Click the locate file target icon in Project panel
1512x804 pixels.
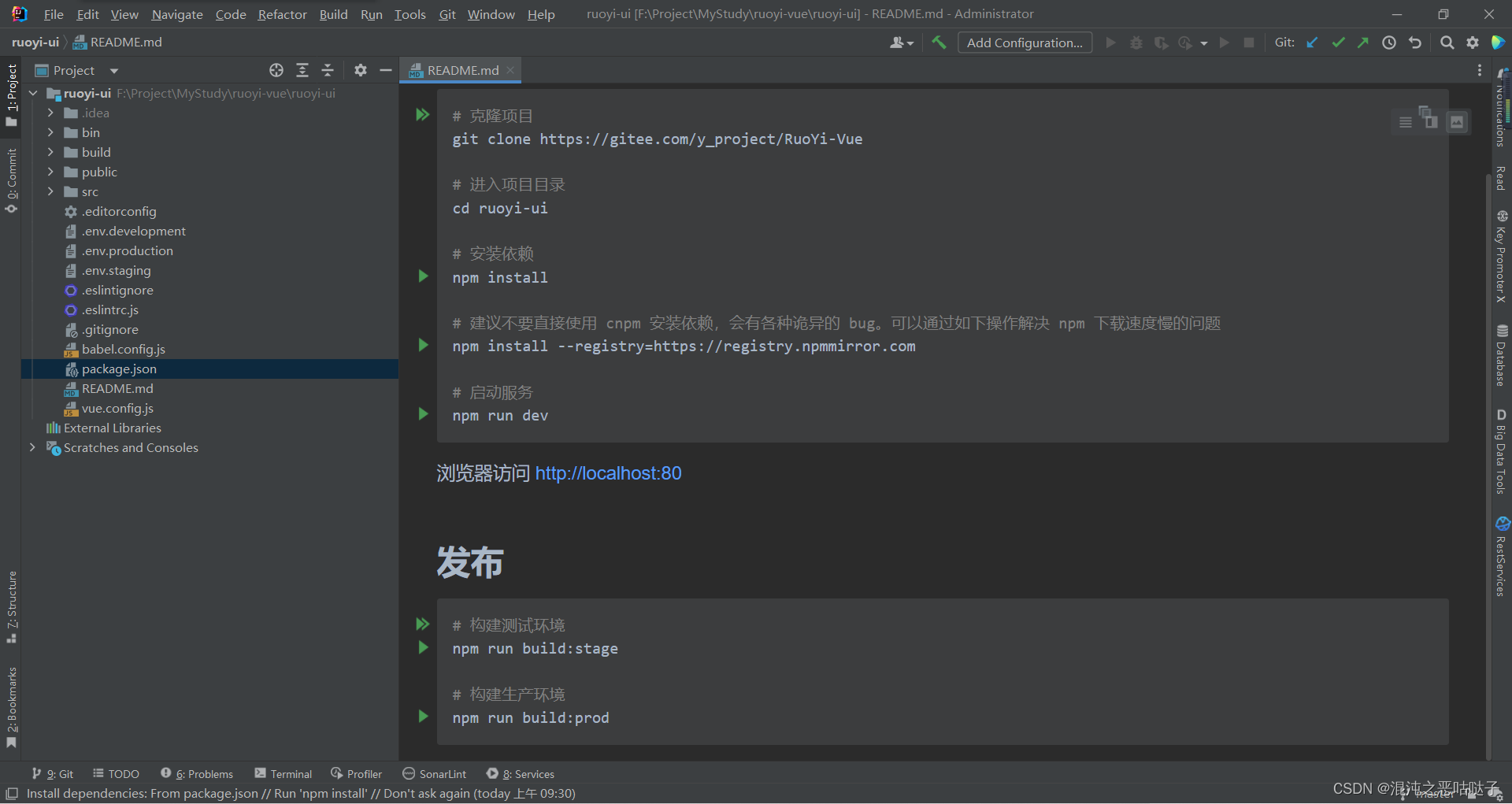(276, 70)
